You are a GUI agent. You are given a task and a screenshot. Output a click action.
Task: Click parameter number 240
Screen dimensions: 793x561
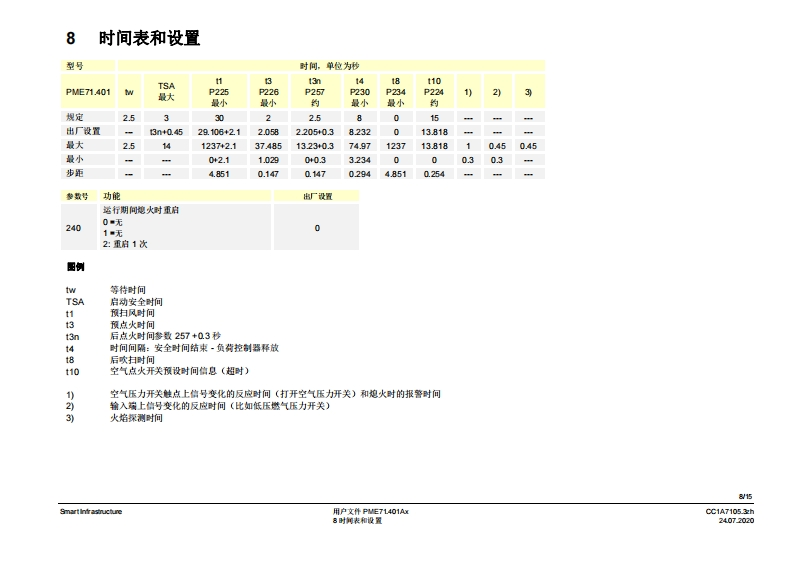[x=73, y=228]
